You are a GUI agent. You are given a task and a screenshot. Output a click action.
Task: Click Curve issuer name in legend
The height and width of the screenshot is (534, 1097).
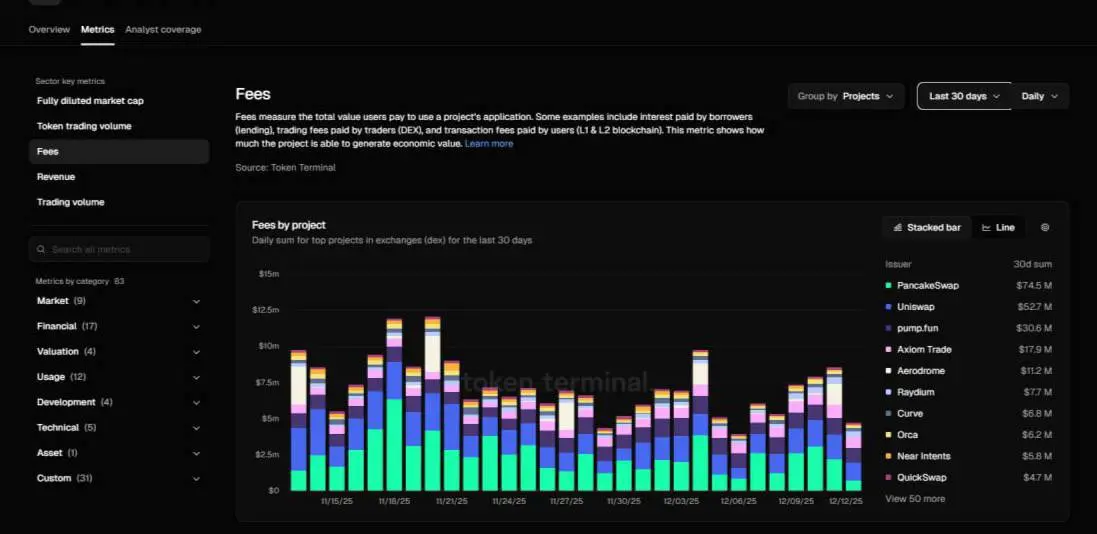pos(910,414)
